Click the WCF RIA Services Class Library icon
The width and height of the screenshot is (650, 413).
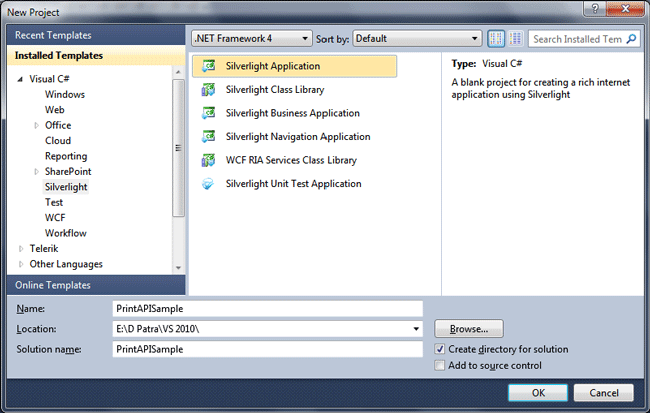coord(208,160)
